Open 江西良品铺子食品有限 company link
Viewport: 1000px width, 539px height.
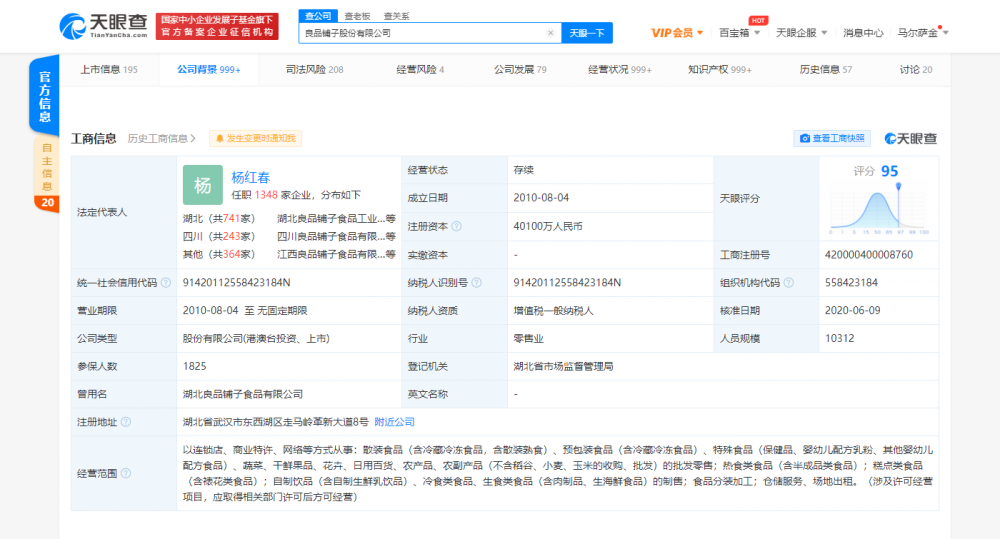pos(336,255)
